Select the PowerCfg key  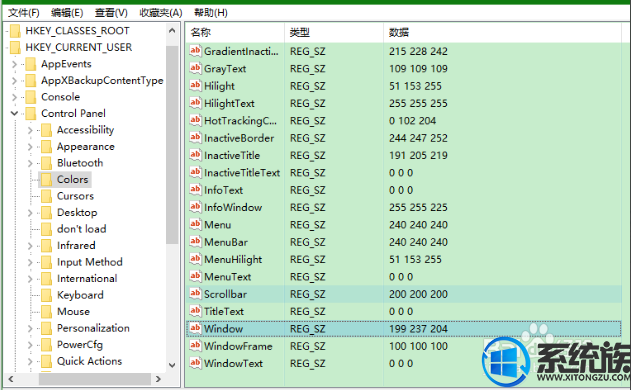[x=80, y=345]
